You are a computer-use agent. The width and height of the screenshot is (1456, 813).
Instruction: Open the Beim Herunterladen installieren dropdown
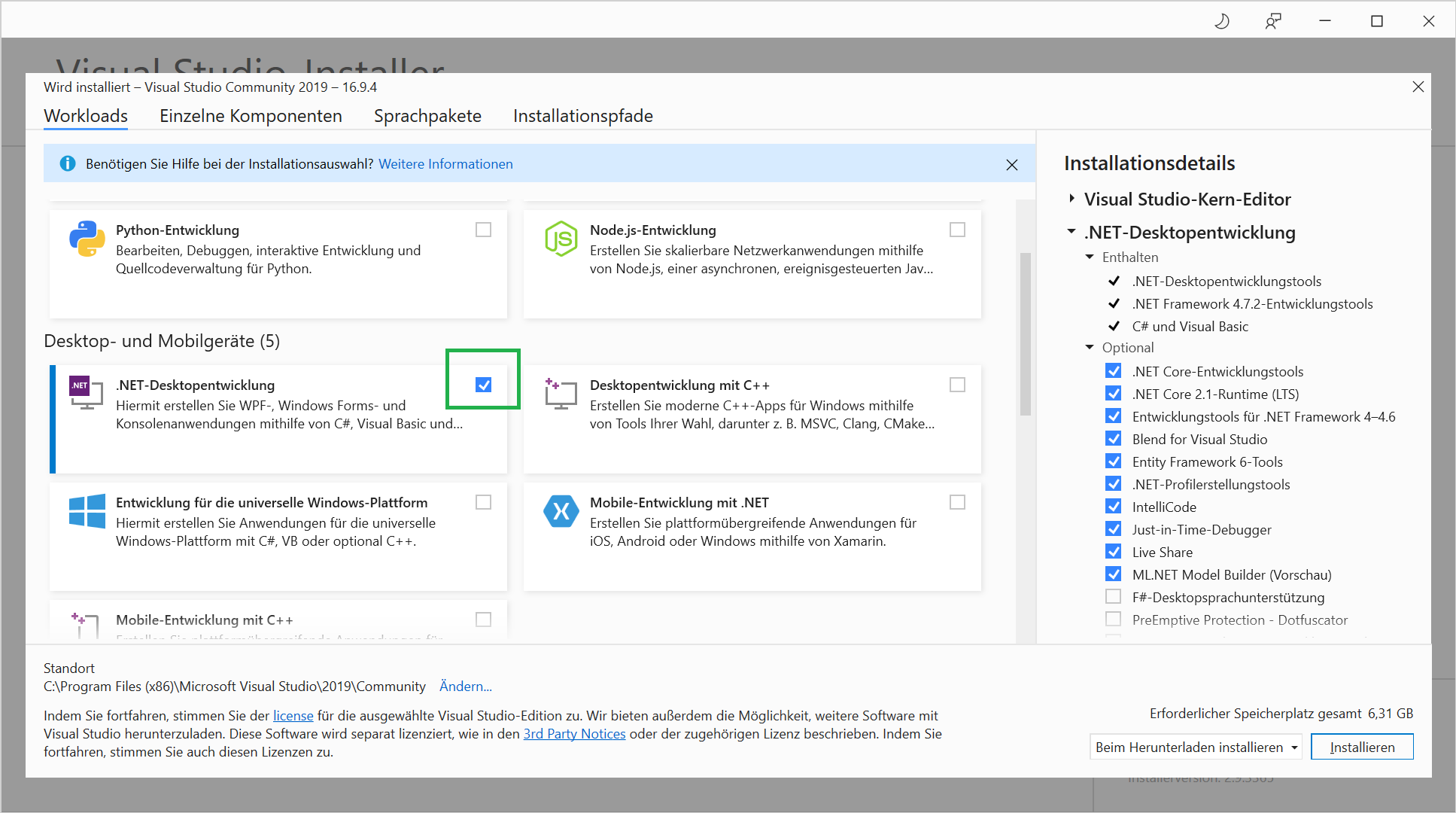[1195, 747]
